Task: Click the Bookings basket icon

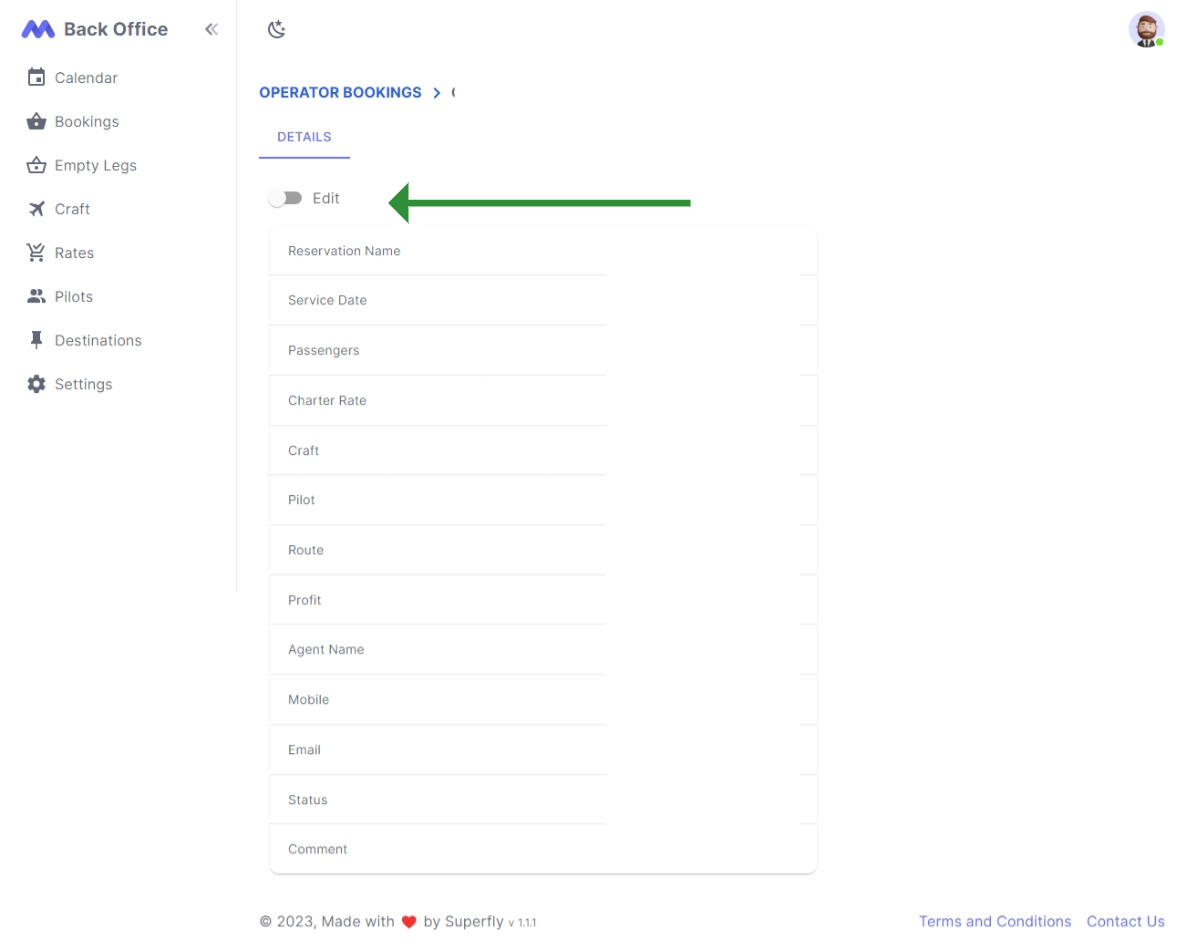Action: tap(36, 122)
